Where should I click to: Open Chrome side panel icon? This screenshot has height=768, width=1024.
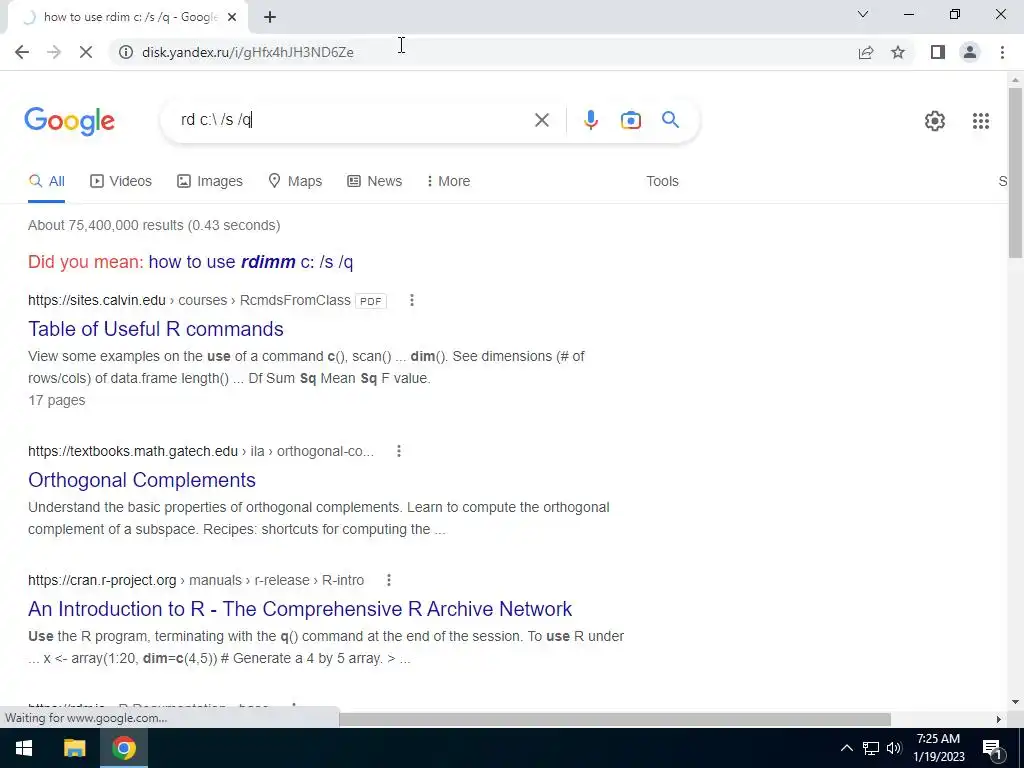(938, 52)
